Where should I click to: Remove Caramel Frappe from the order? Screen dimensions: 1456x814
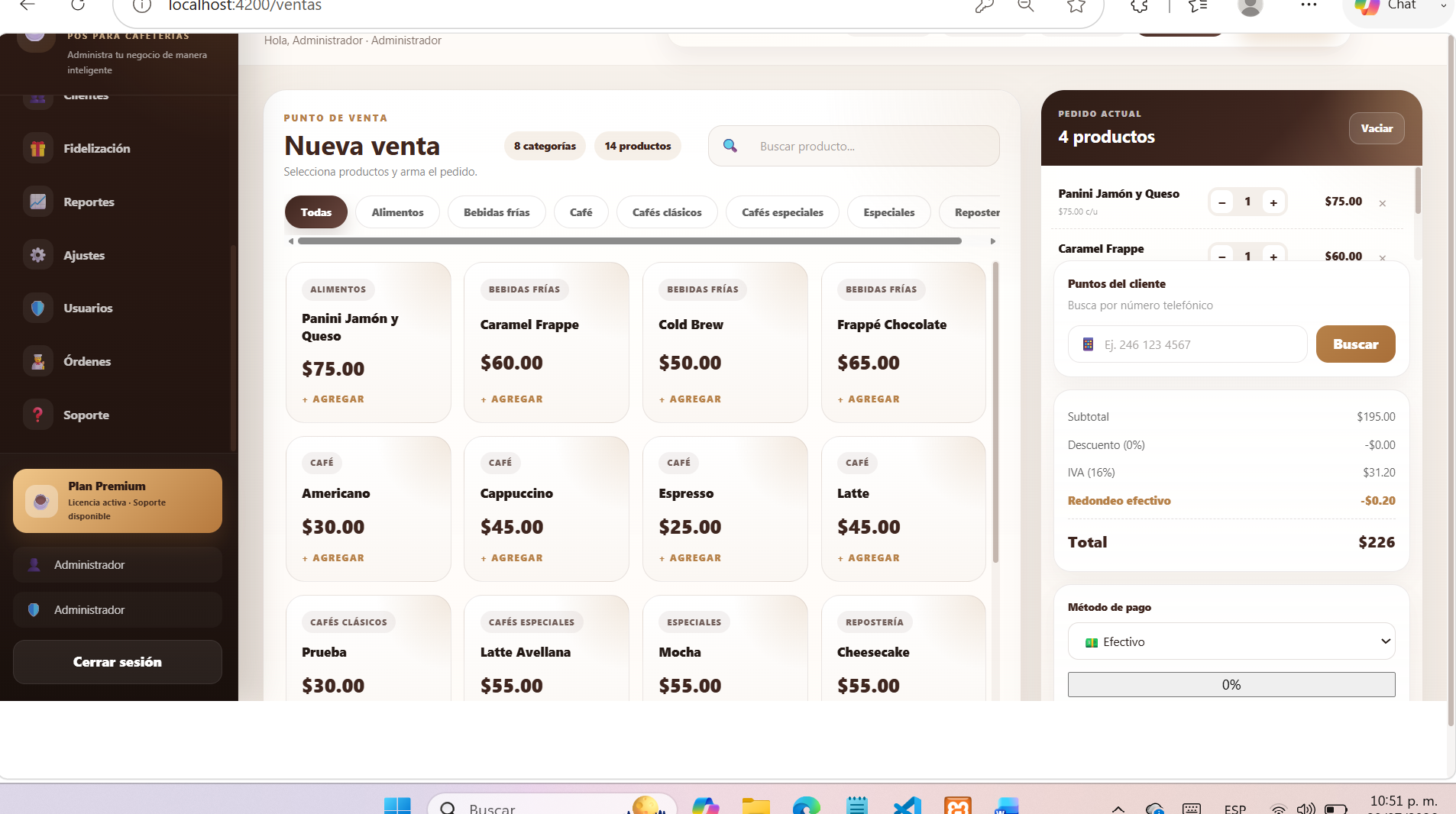(x=1382, y=257)
